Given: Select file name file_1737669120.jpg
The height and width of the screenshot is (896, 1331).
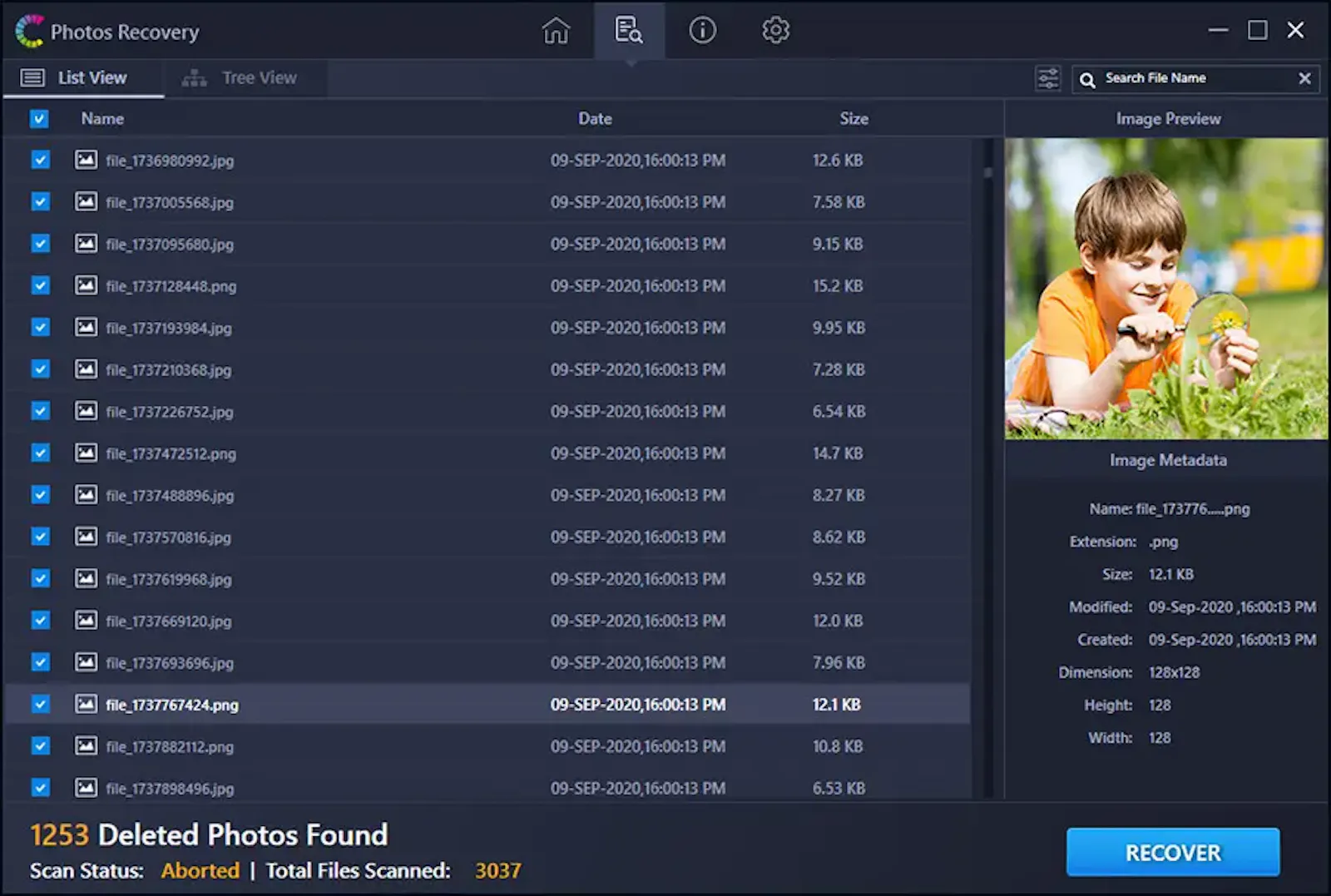Looking at the screenshot, I should pyautogui.click(x=168, y=621).
